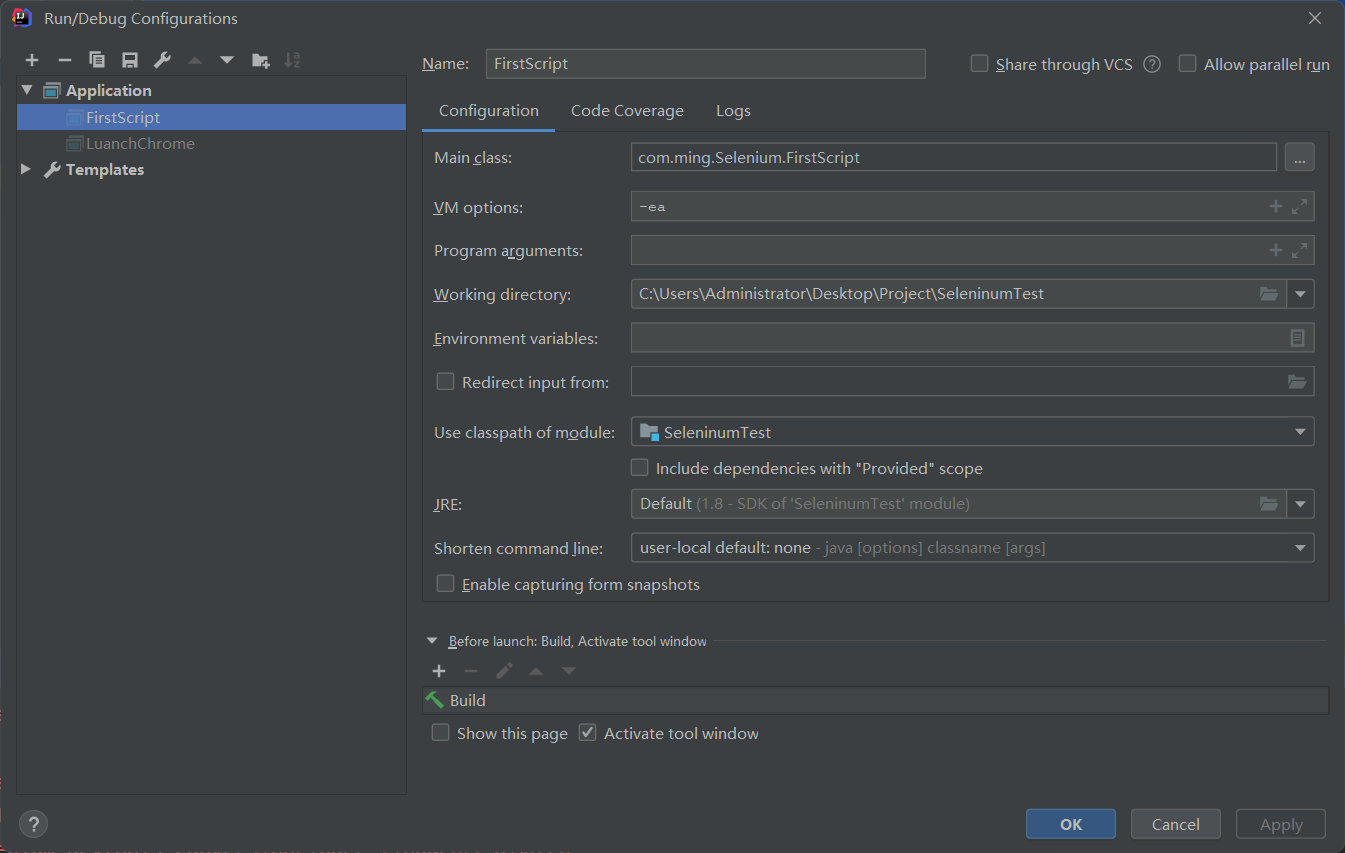Select FirstScript configuration in tree
This screenshot has height=853, width=1345.
pos(211,118)
